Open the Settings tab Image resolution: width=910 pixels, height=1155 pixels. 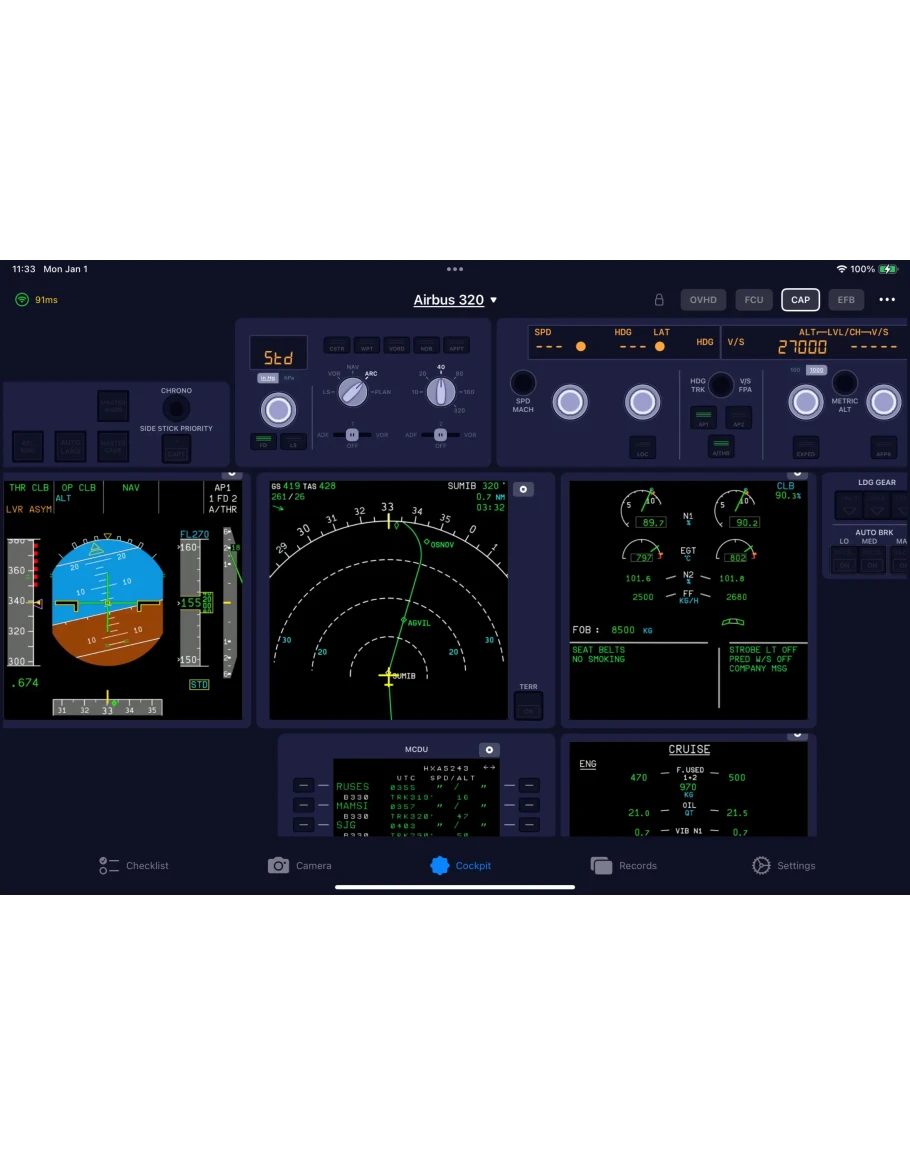point(783,866)
